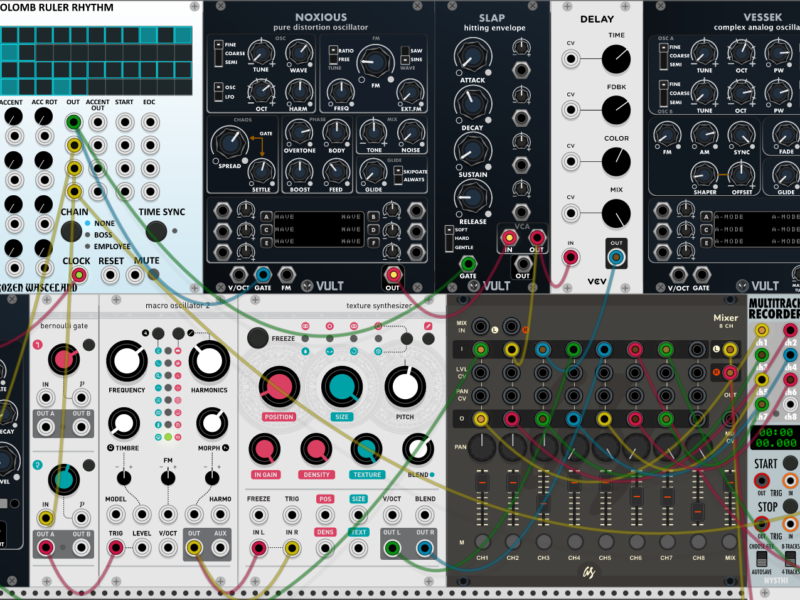Click the V/OCT jack on the Noxious module

(x=238, y=275)
